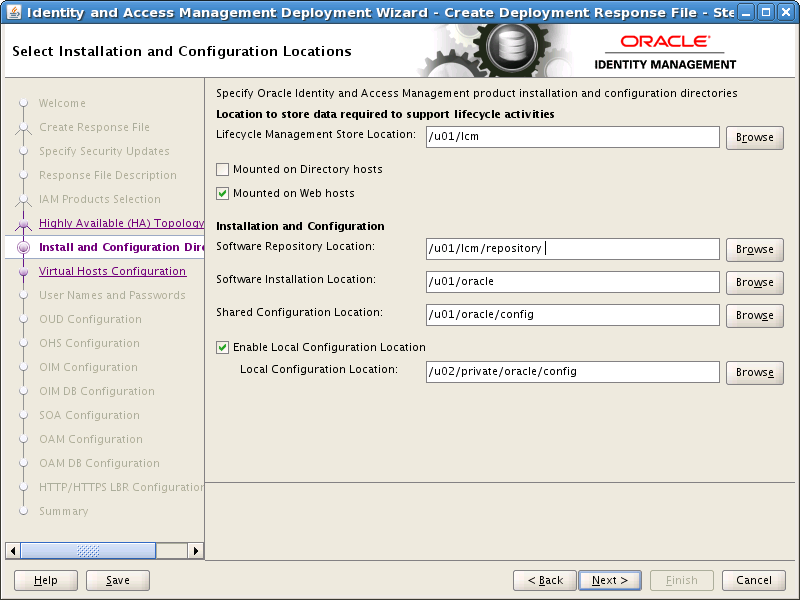Click OAM DB Configuration step label
This screenshot has height=602, width=802.
coord(99,463)
